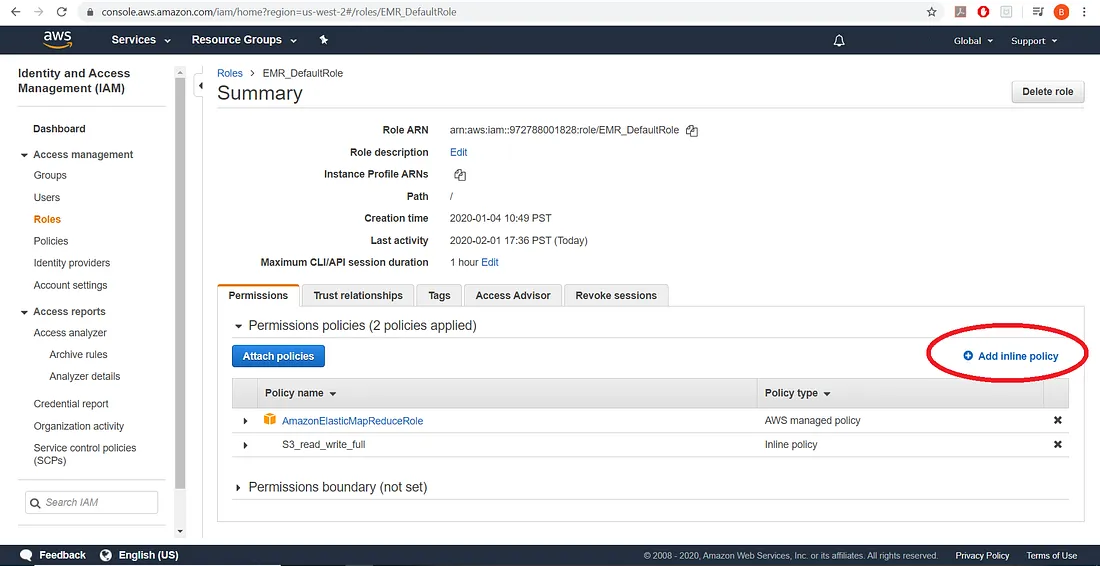Open Identity providers in sidebar
The width and height of the screenshot is (1100, 566).
72,263
